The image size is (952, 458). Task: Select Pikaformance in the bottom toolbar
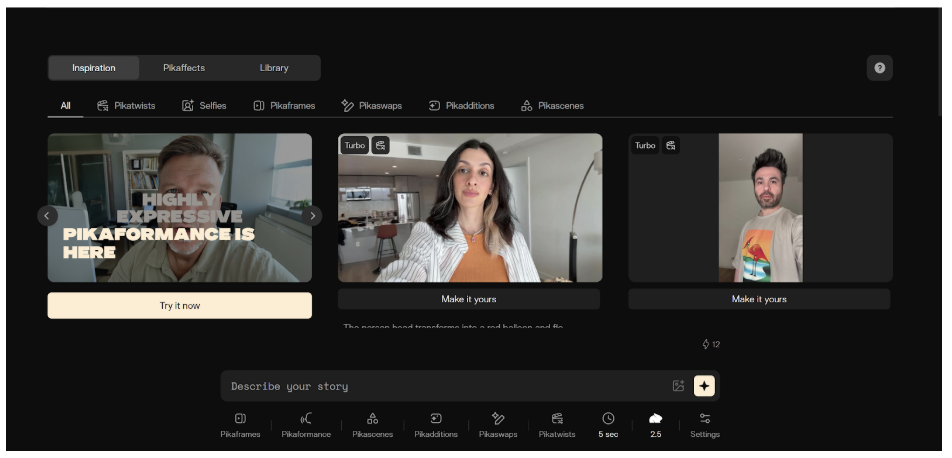tap(306, 424)
